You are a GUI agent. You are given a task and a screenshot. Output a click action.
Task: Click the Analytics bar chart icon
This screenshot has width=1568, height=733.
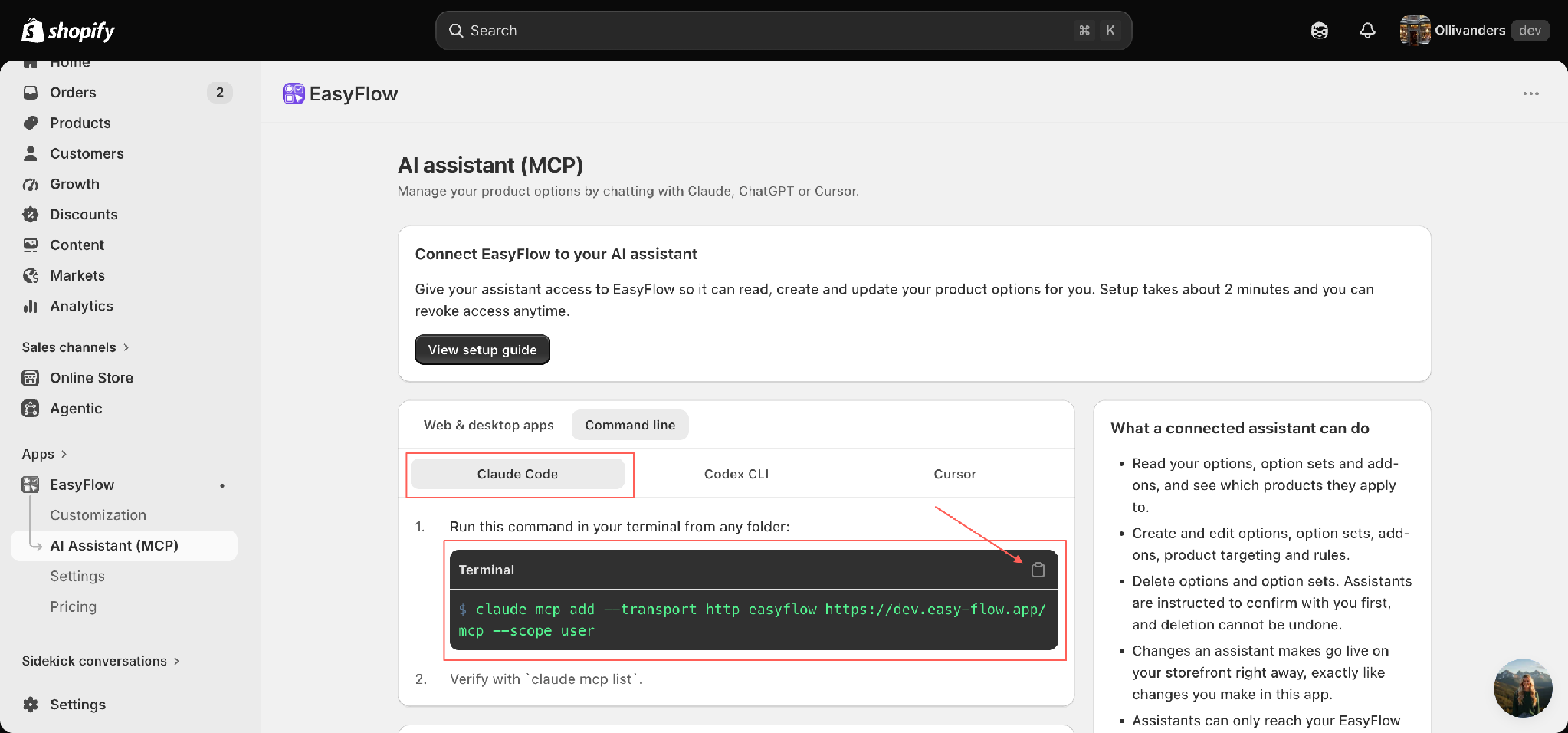click(31, 307)
